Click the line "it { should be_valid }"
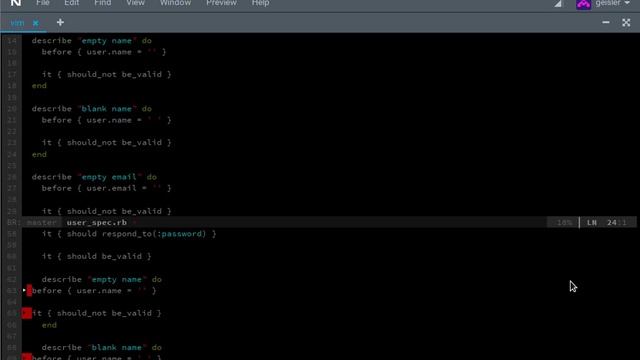Viewport: 640px width, 360px height. pos(97,256)
